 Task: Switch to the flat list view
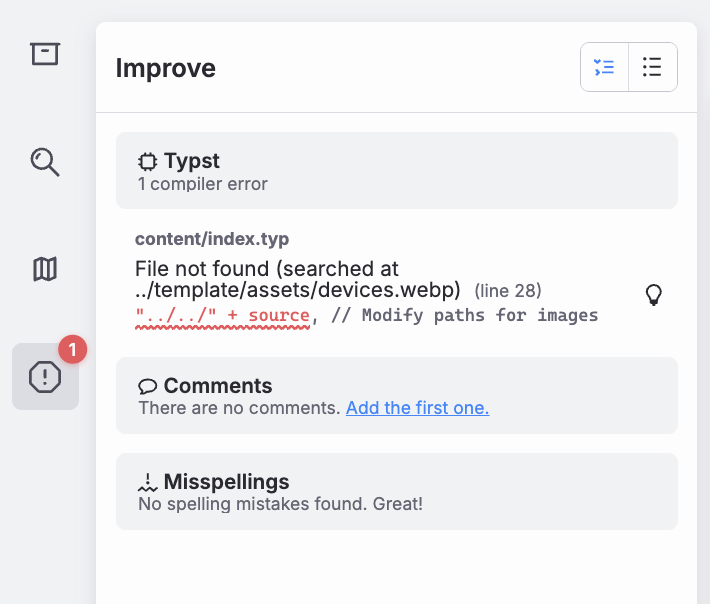click(652, 67)
